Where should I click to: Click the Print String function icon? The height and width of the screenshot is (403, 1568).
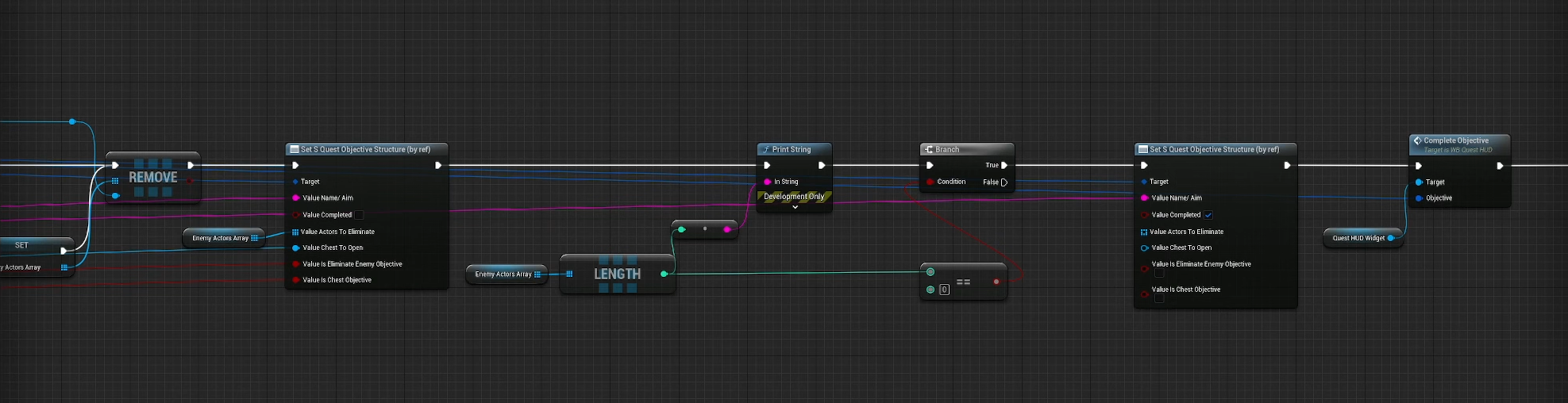(x=766, y=149)
